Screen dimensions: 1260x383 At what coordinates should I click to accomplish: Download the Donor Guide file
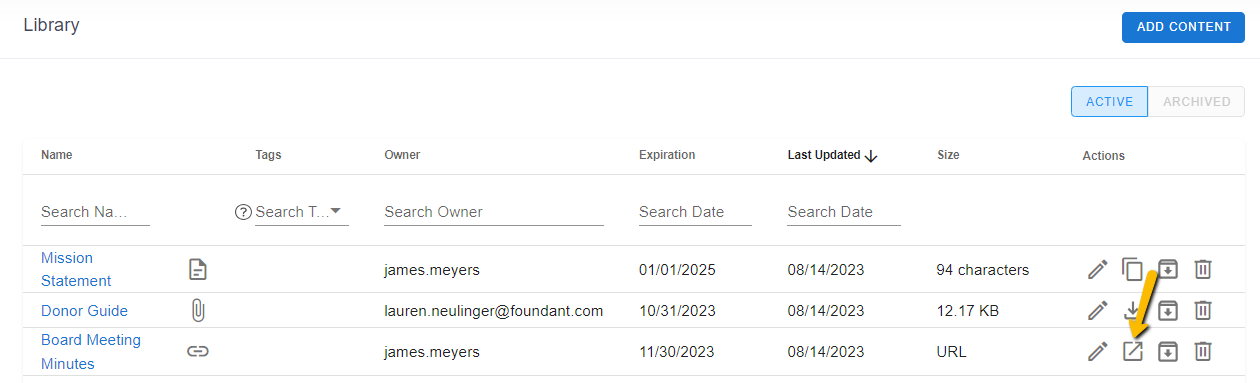(x=1132, y=310)
